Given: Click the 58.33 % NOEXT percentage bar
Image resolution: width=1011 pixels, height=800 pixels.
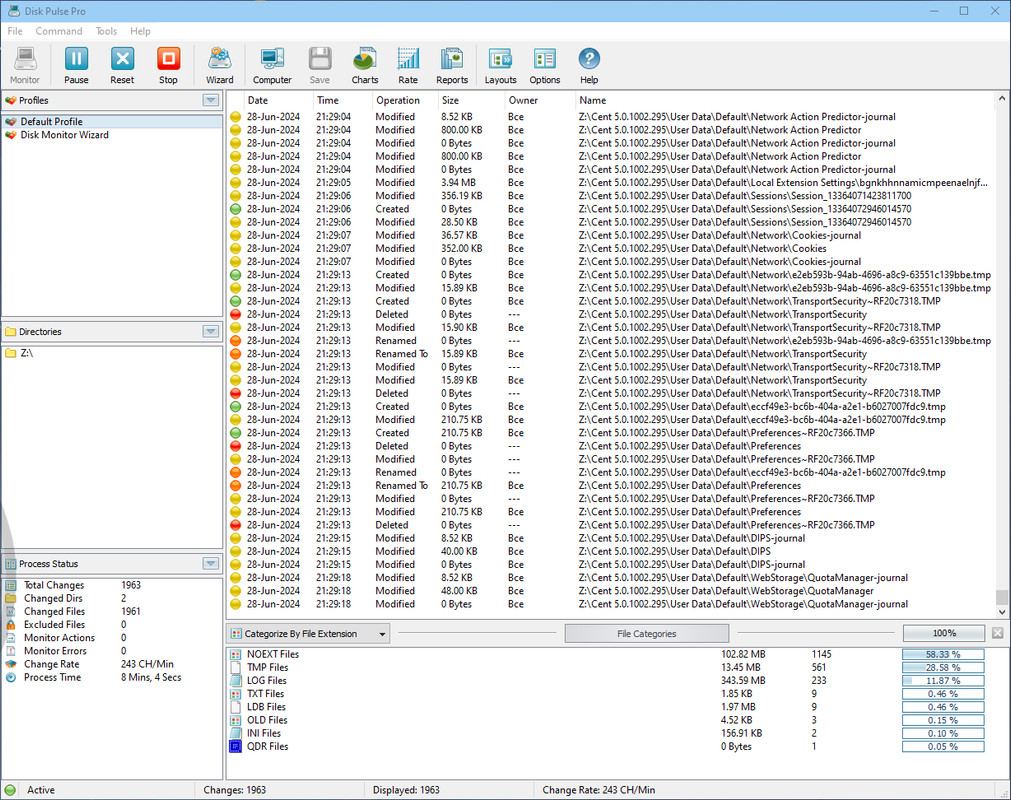Looking at the screenshot, I should [943, 654].
